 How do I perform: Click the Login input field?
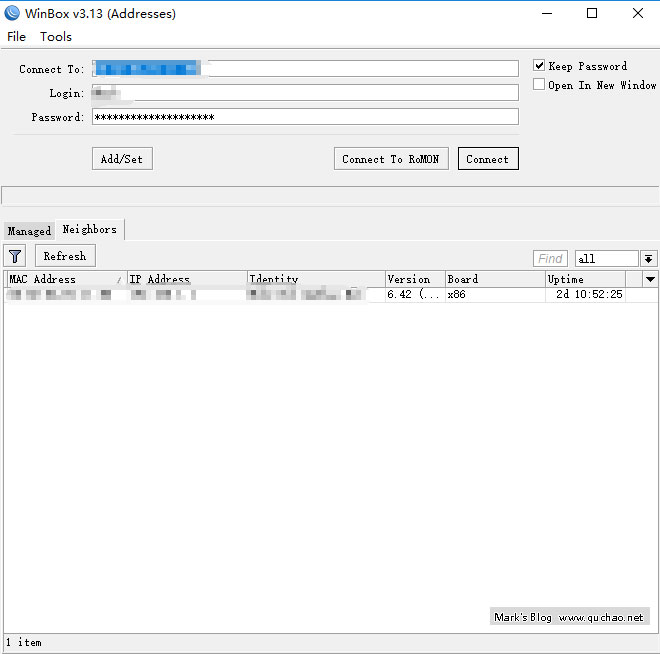click(305, 92)
